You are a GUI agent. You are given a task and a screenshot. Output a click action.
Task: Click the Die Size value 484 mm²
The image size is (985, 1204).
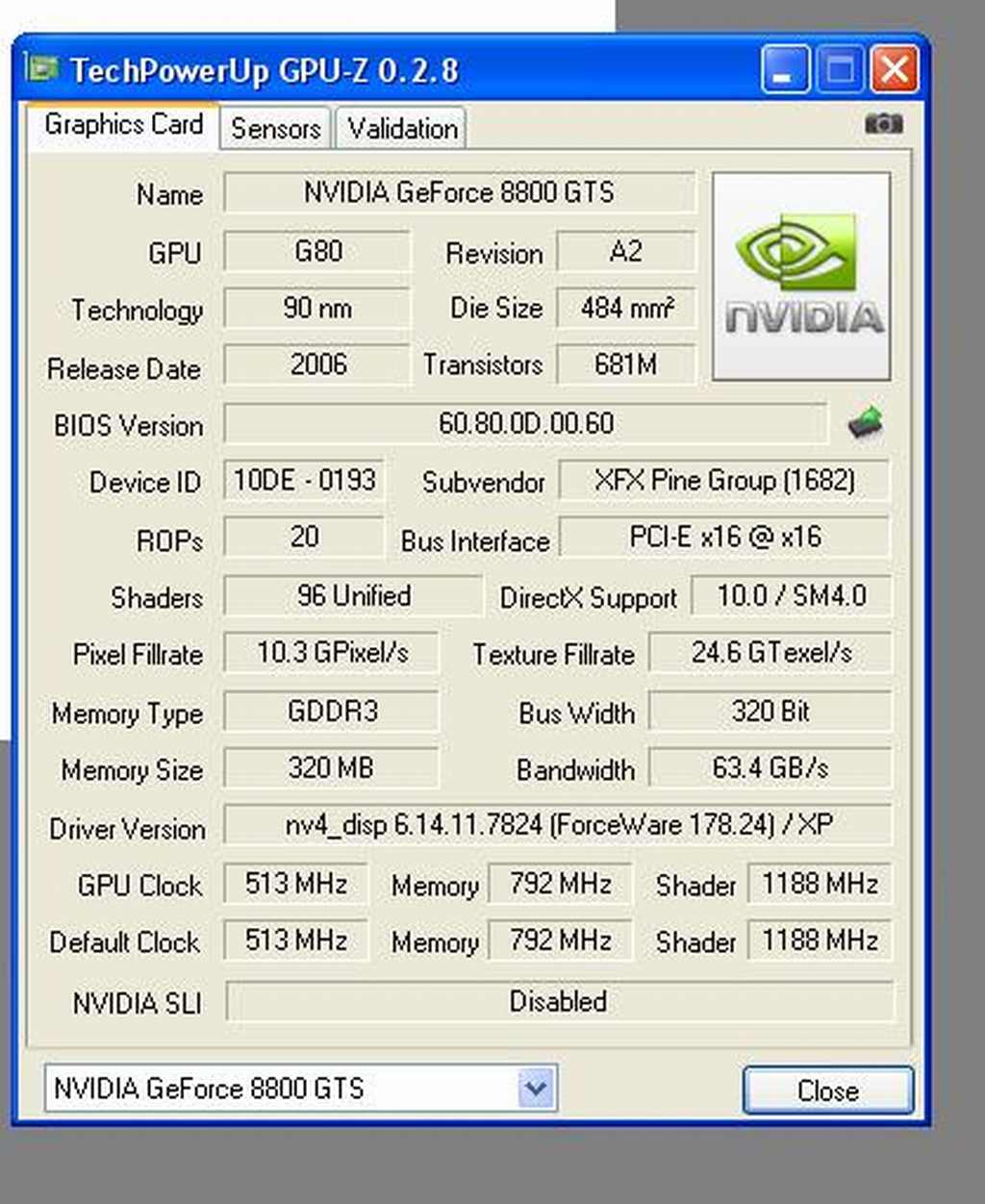pos(625,309)
